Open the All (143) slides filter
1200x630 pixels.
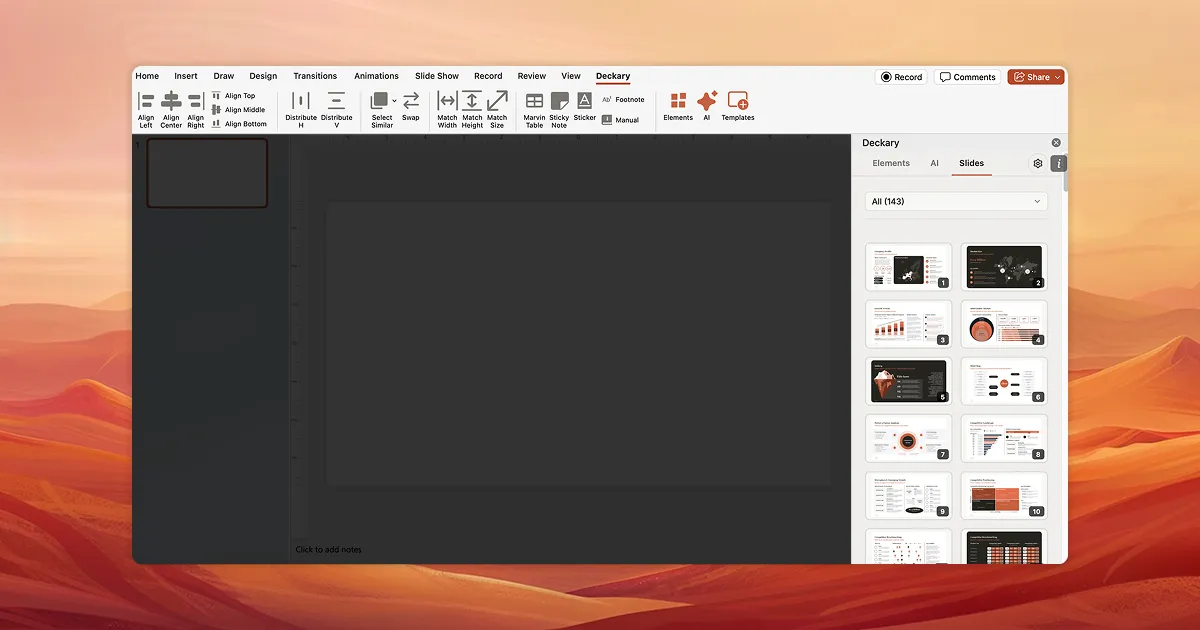tap(955, 201)
